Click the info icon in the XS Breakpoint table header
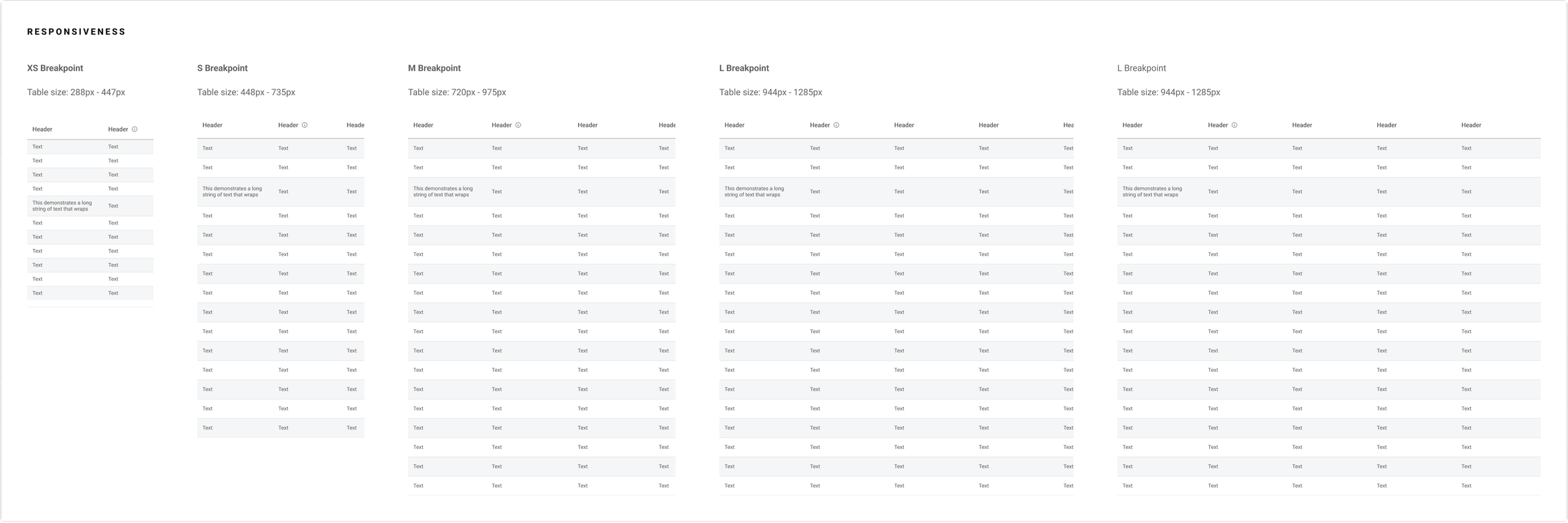The width and height of the screenshot is (1568, 523). tap(134, 130)
